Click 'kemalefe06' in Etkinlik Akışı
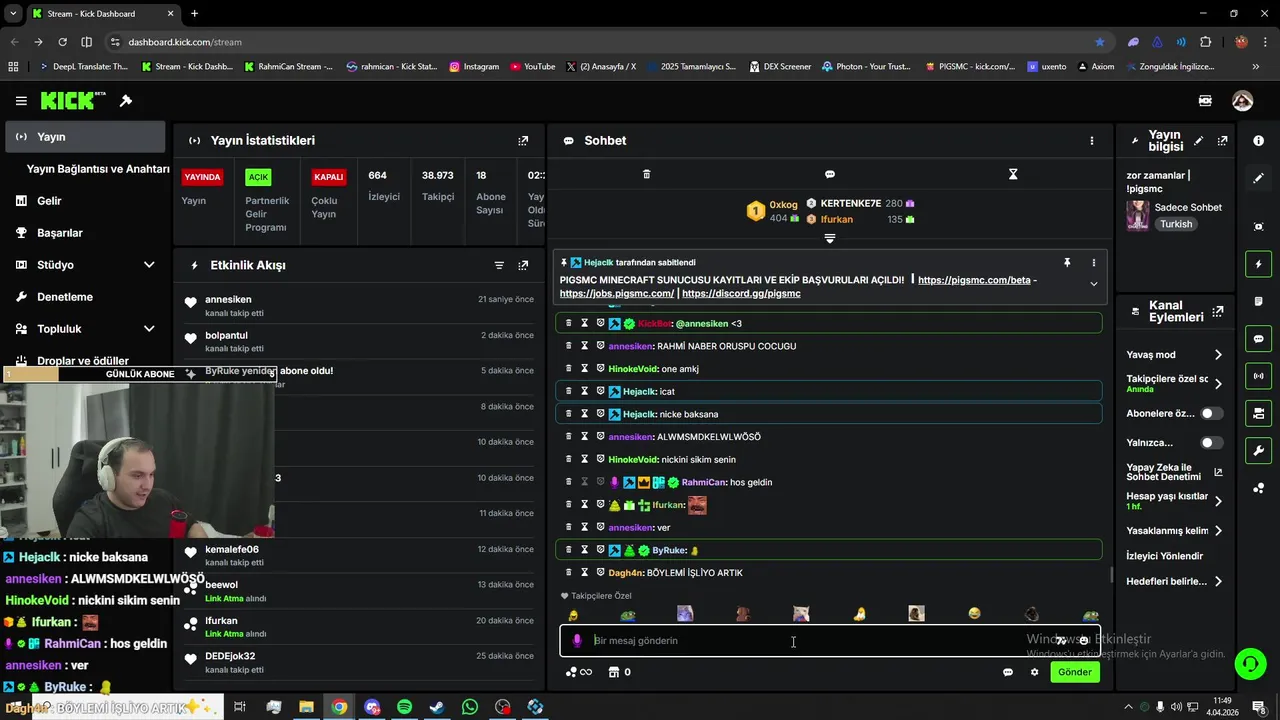The image size is (1280, 720). [x=232, y=549]
